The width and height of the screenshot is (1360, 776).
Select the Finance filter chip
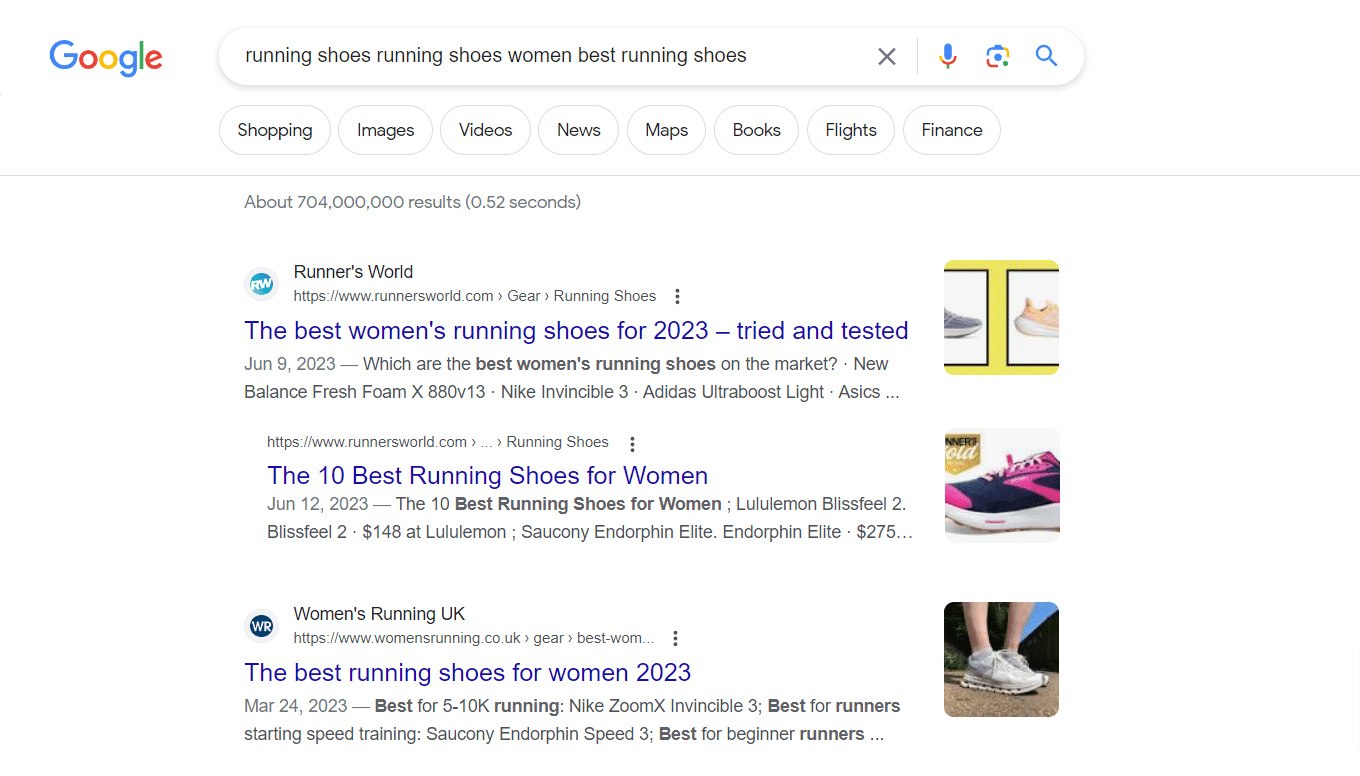[x=951, y=130]
